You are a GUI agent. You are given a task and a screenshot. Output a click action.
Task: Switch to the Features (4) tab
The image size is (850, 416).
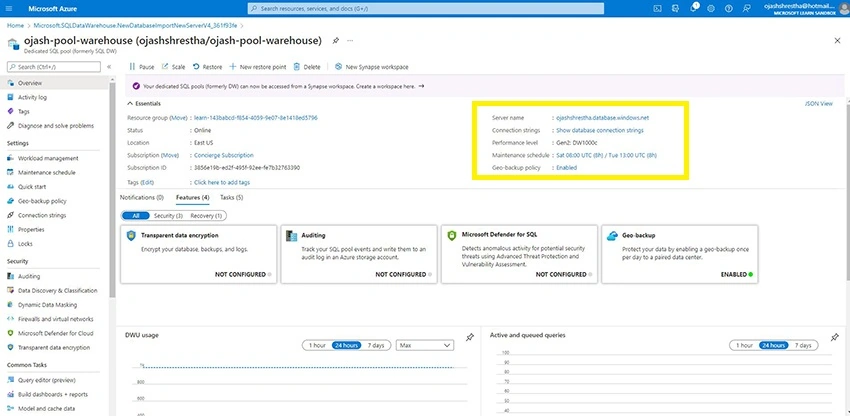point(192,197)
